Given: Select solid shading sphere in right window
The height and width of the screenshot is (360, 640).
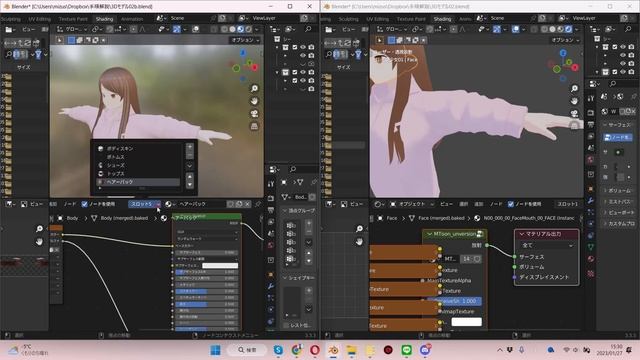Looking at the screenshot, I should [x=552, y=29].
